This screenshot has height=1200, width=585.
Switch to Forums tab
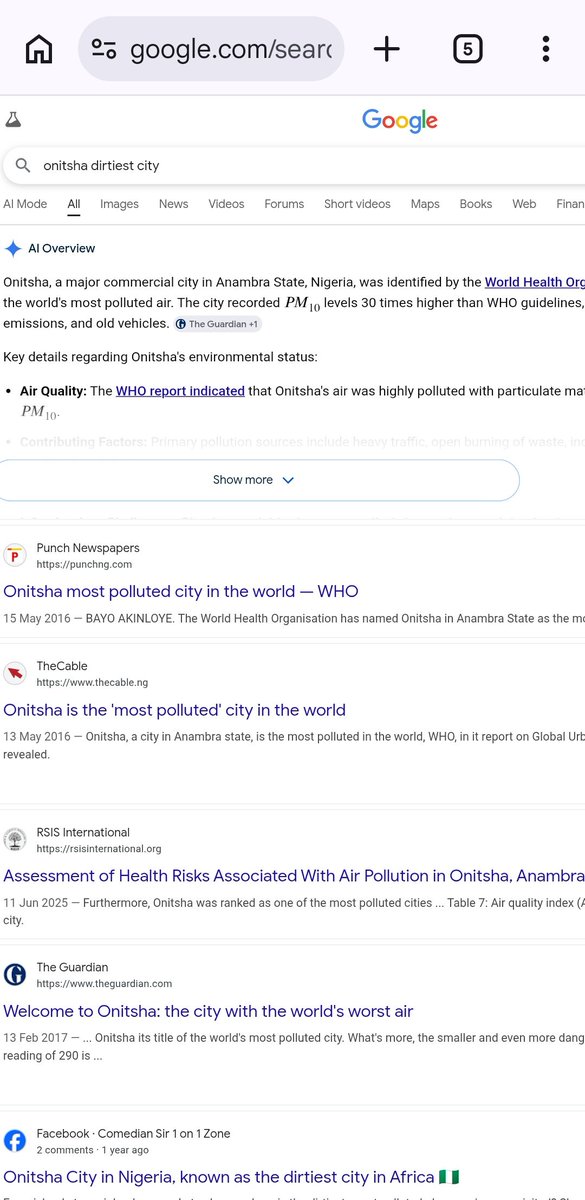click(x=284, y=204)
